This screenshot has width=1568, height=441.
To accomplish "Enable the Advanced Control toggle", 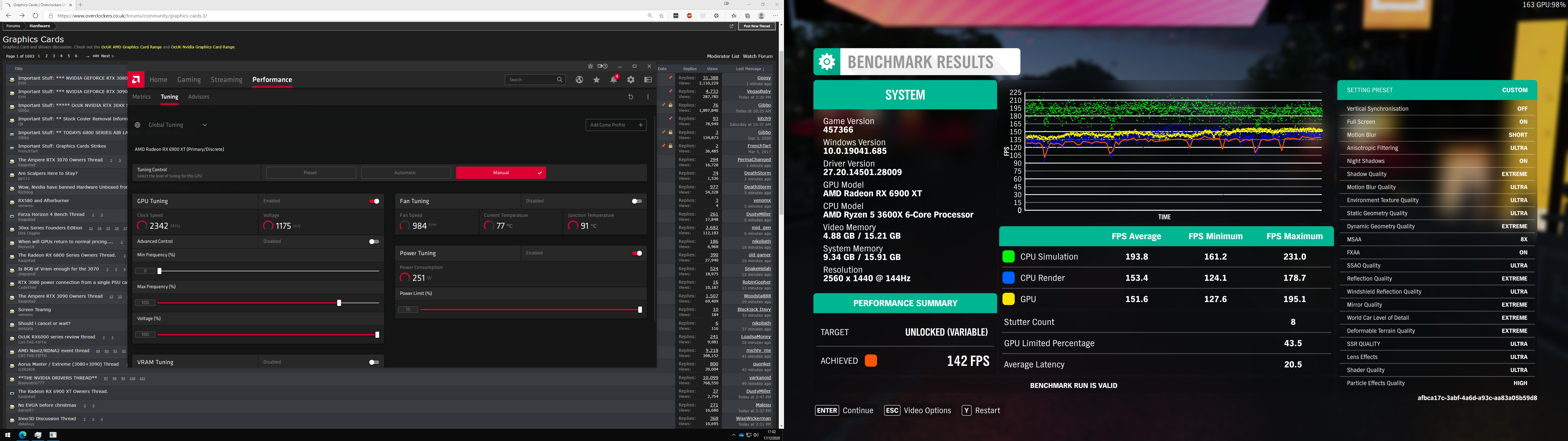I will point(374,242).
